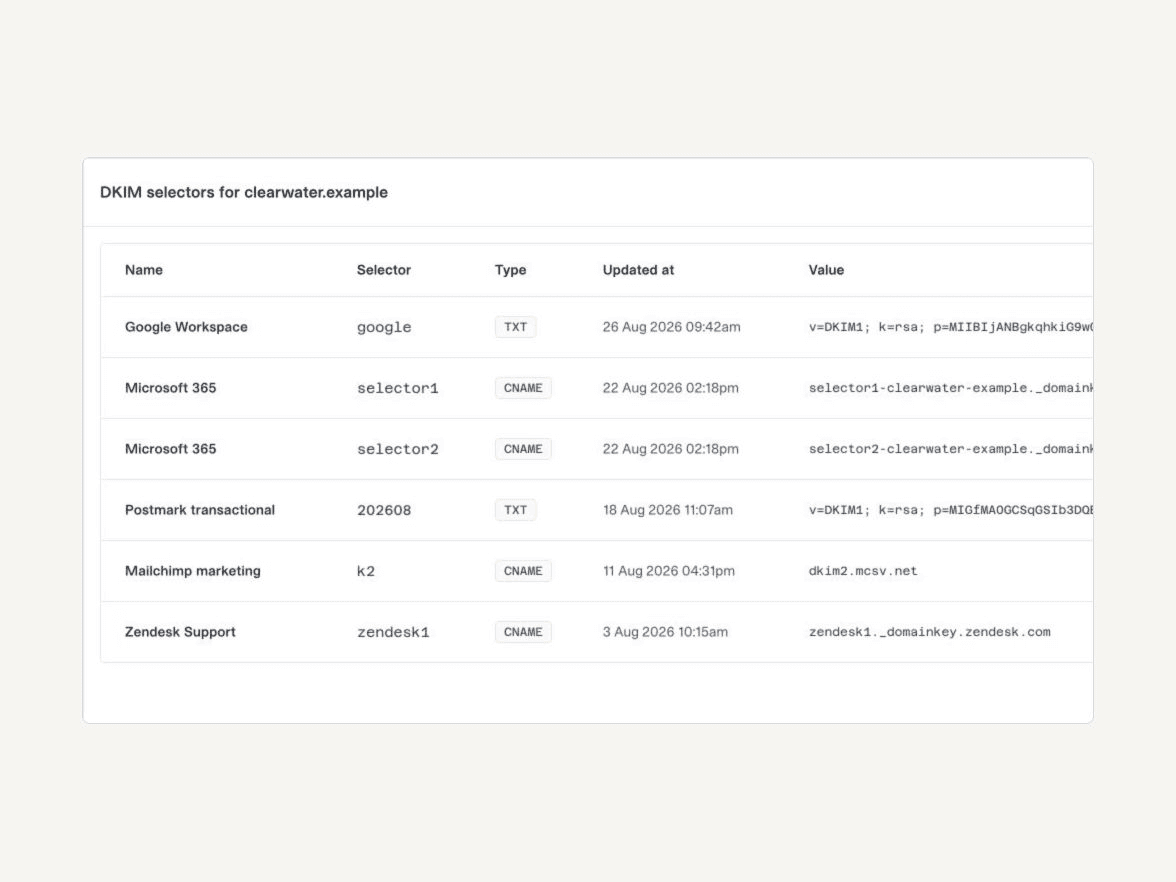
Task: Click the "Updated at" column header
Action: pos(638,270)
